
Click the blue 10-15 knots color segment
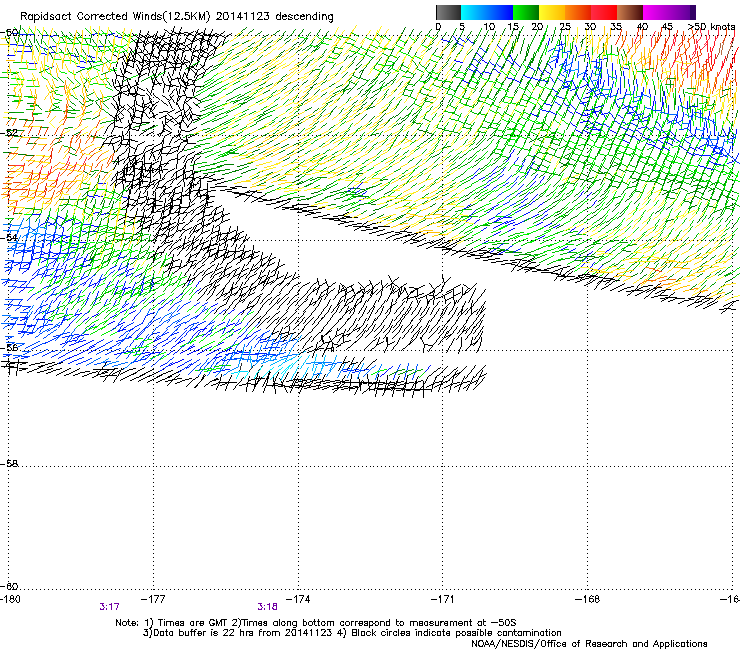(500, 12)
